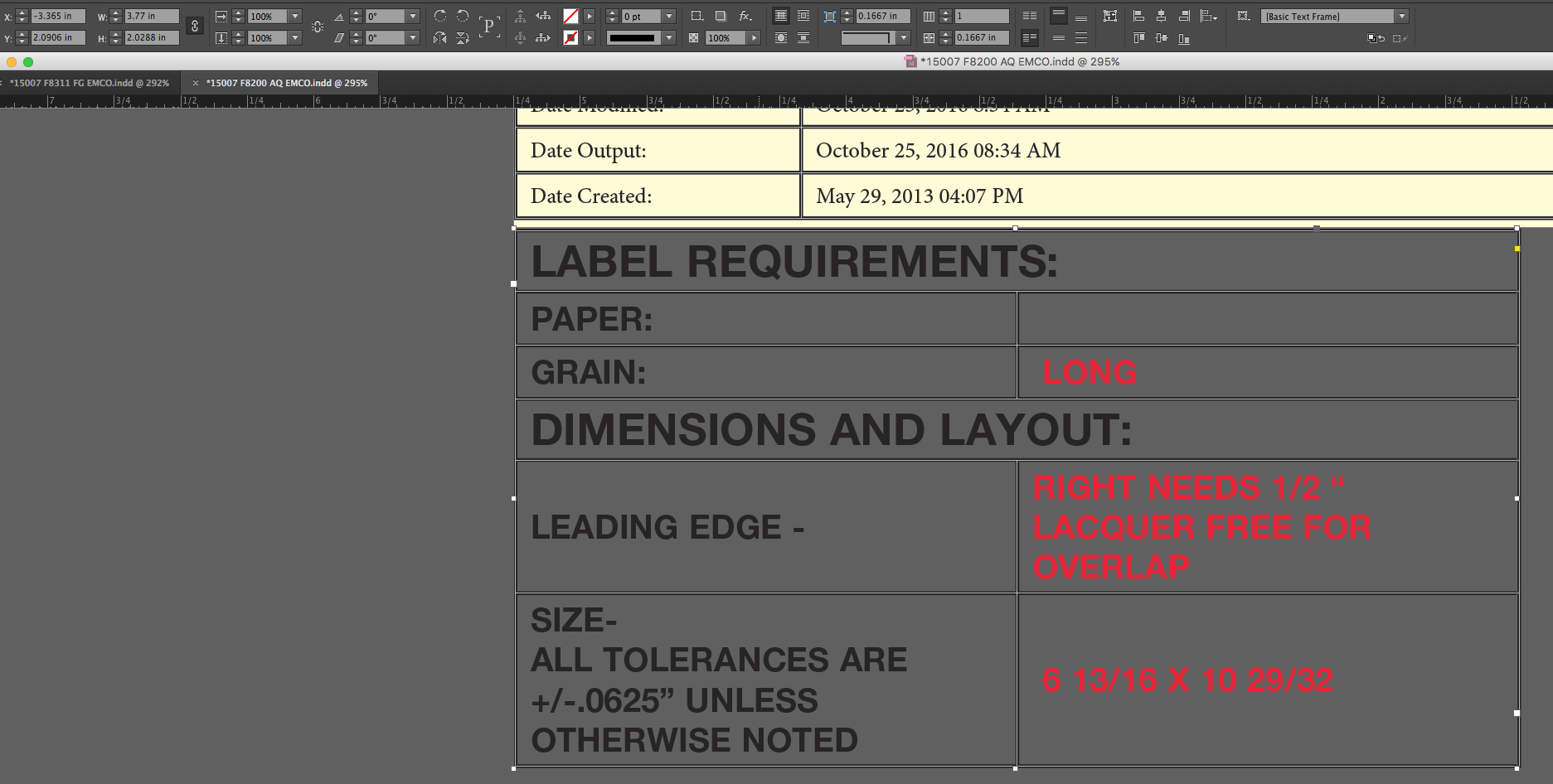Click flip horizontal icon
Viewport: 1553px width, 784px height.
(439, 37)
